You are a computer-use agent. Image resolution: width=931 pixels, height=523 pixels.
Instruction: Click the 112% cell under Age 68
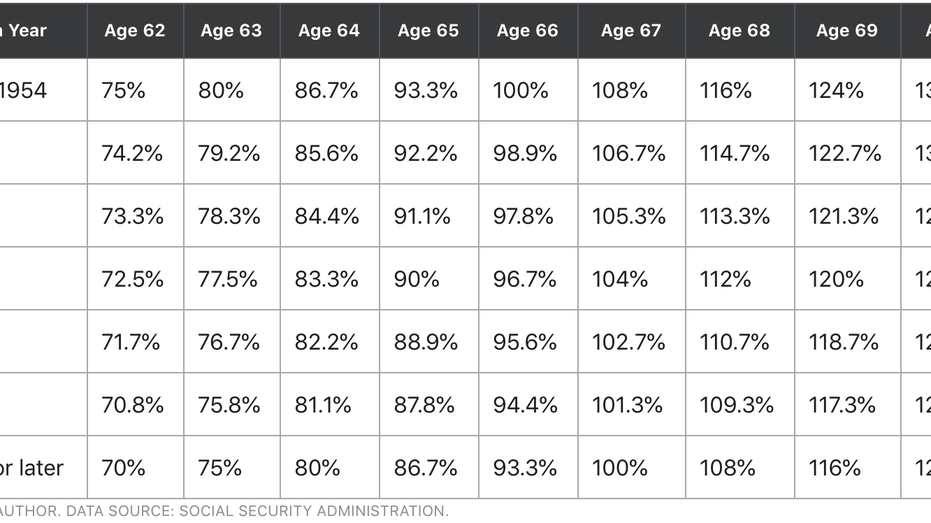click(725, 279)
